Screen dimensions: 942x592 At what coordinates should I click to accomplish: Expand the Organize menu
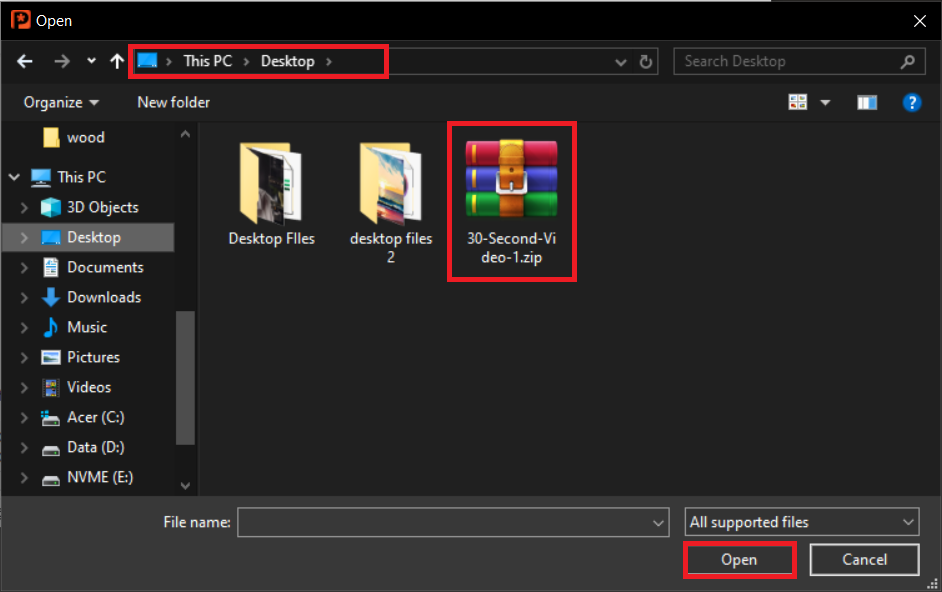[60, 102]
